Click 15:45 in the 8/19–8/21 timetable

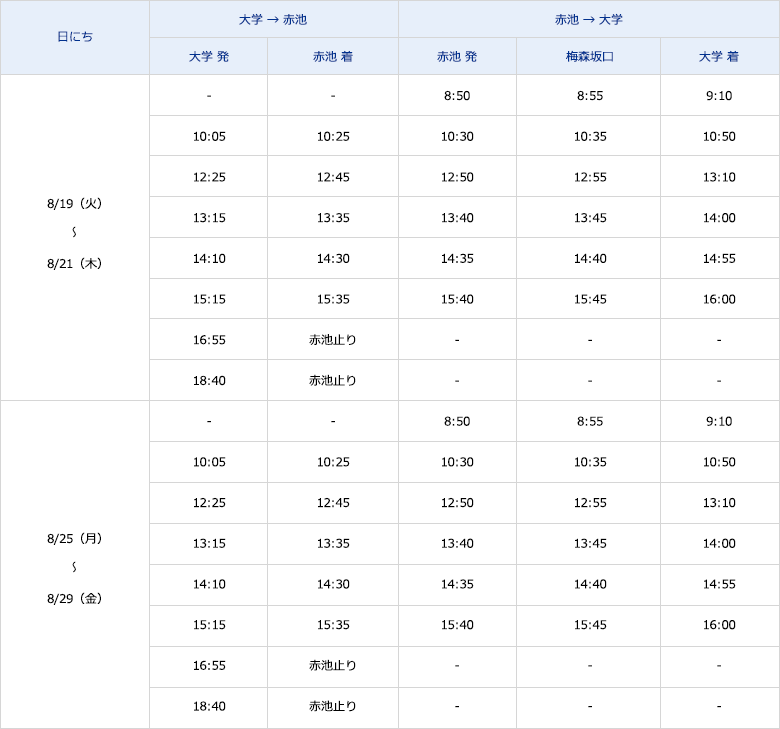(589, 300)
